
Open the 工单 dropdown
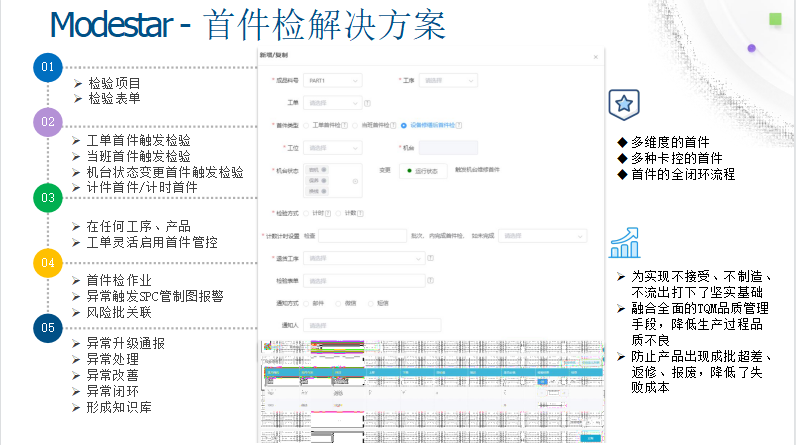point(333,103)
